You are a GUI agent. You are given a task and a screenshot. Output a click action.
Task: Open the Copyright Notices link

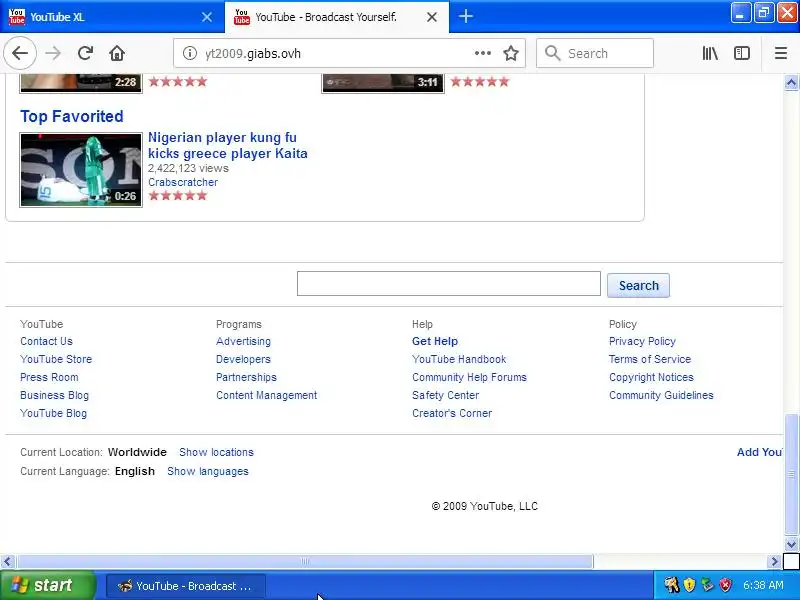click(x=651, y=378)
